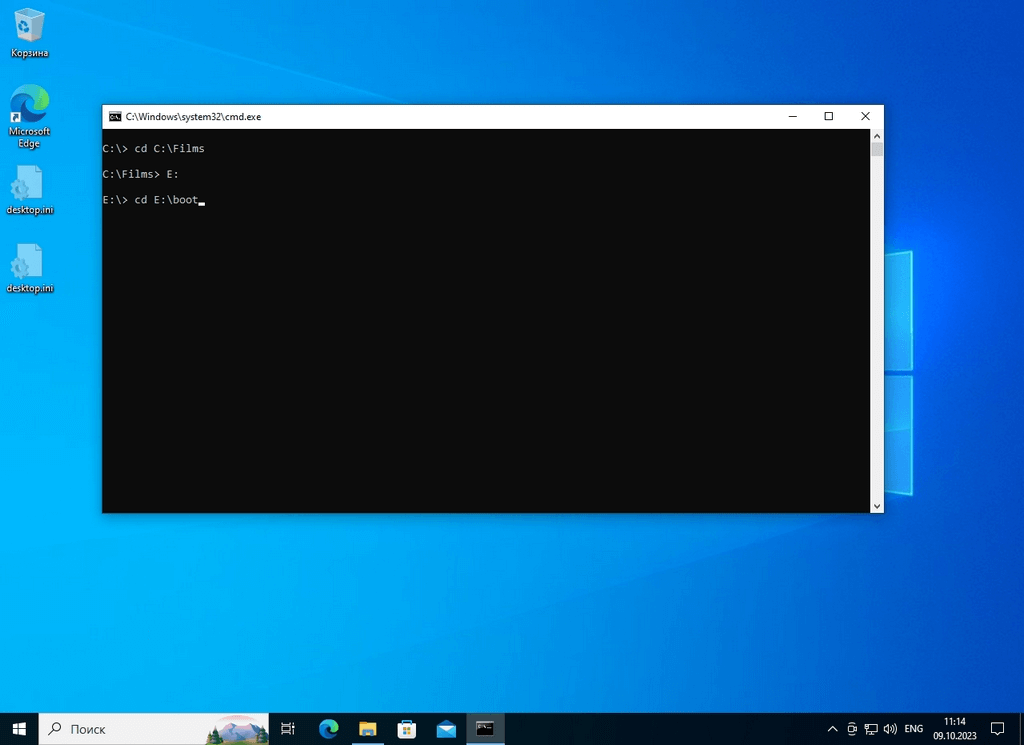Screen dimensions: 1024x745
Task: Open the clock showing 11:14 09.10.2023
Action: tap(955, 729)
